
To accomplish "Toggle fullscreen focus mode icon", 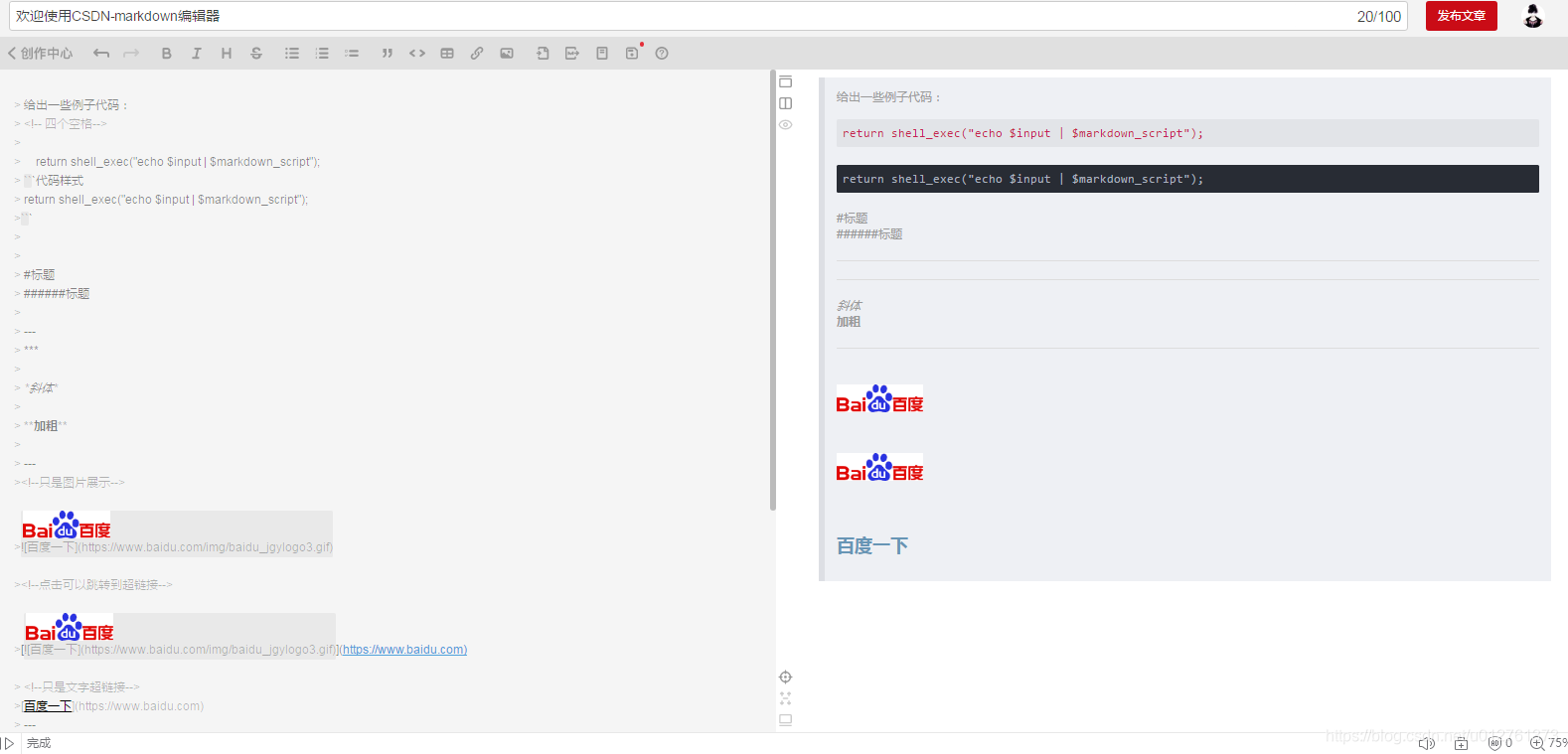I will tap(786, 698).
